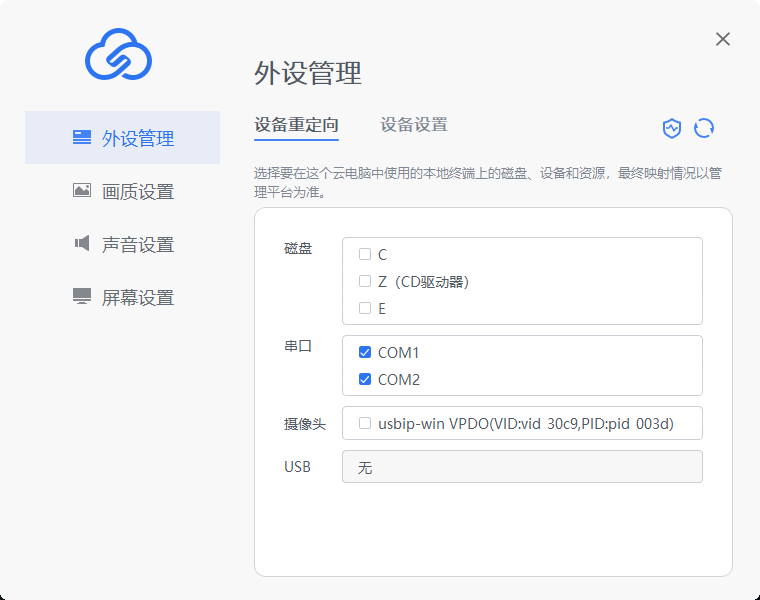Viewport: 760px width, 600px height.
Task: Enable the C disk checkbox
Action: 365,254
